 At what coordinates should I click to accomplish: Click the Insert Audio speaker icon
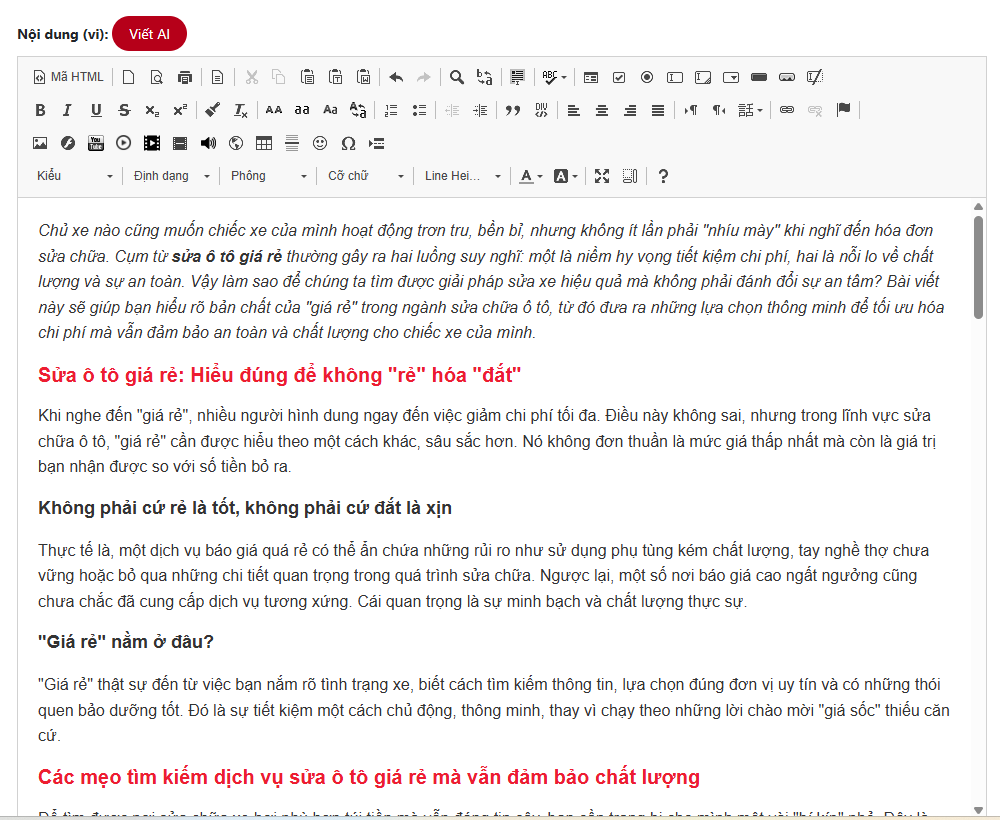(x=208, y=143)
